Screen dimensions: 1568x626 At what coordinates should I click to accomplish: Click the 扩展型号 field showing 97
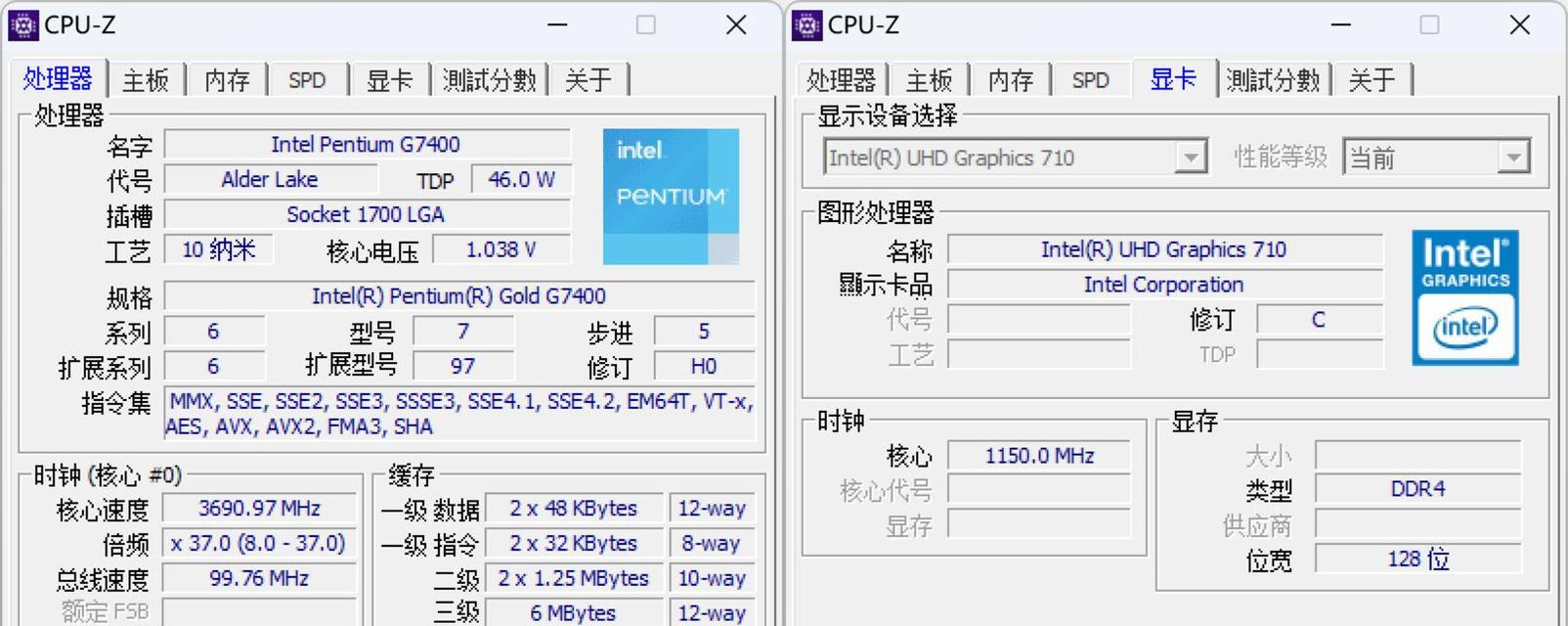[463, 367]
